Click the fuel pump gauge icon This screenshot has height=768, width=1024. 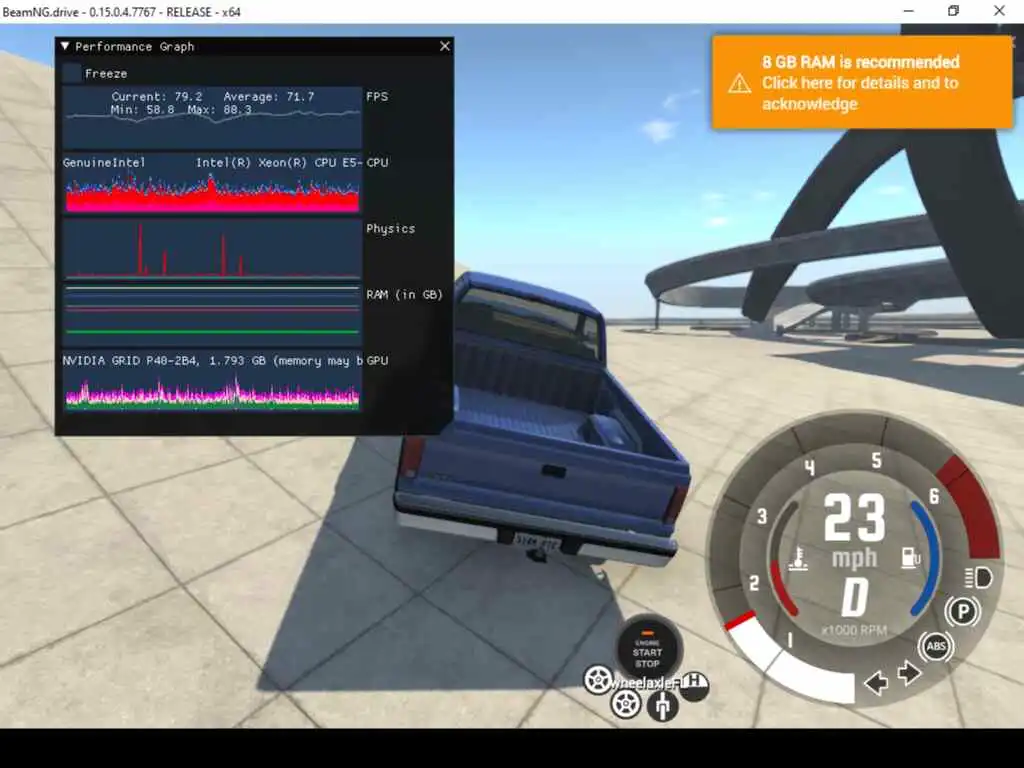(911, 557)
